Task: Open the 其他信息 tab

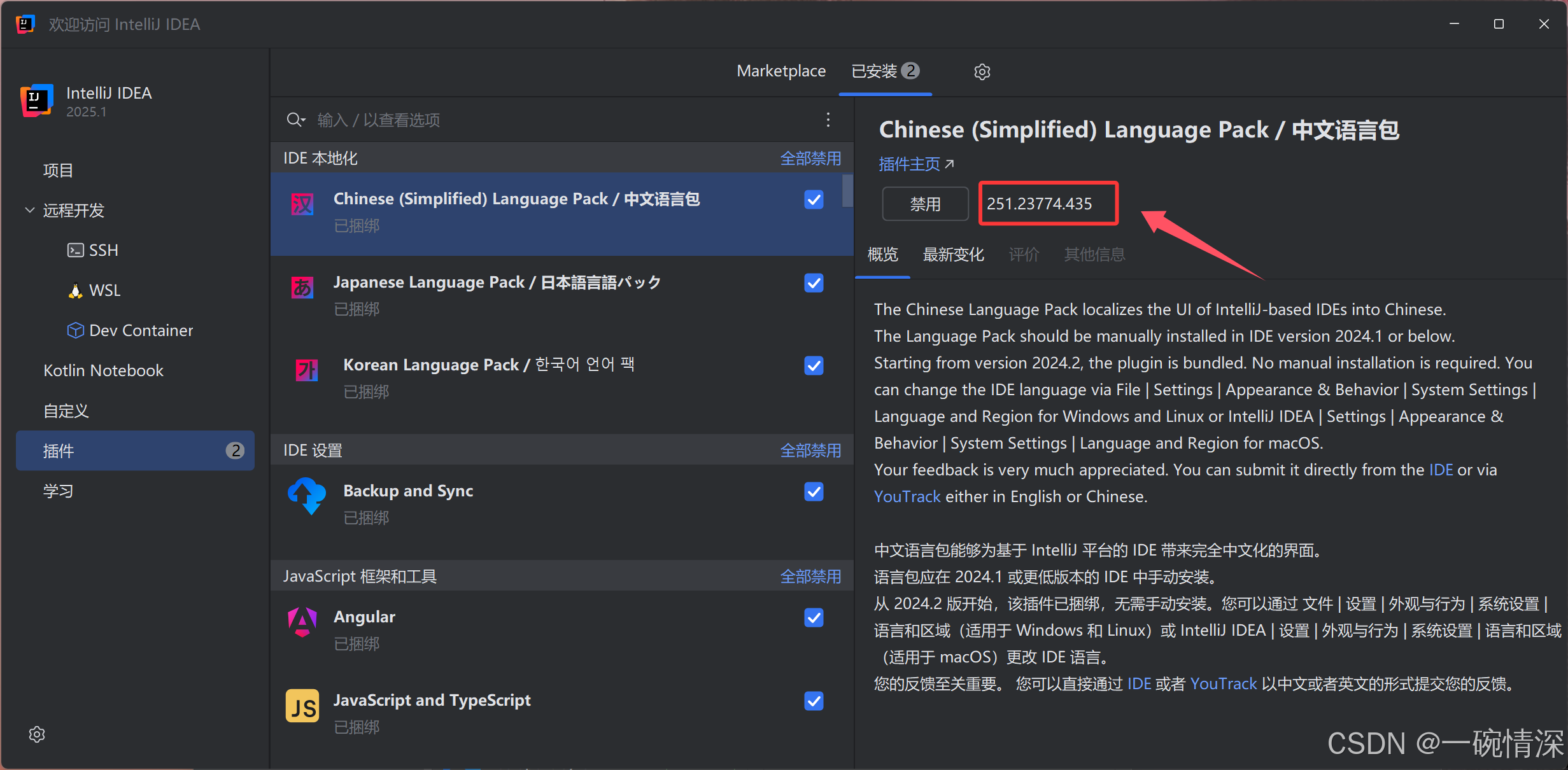Action: 1094,255
